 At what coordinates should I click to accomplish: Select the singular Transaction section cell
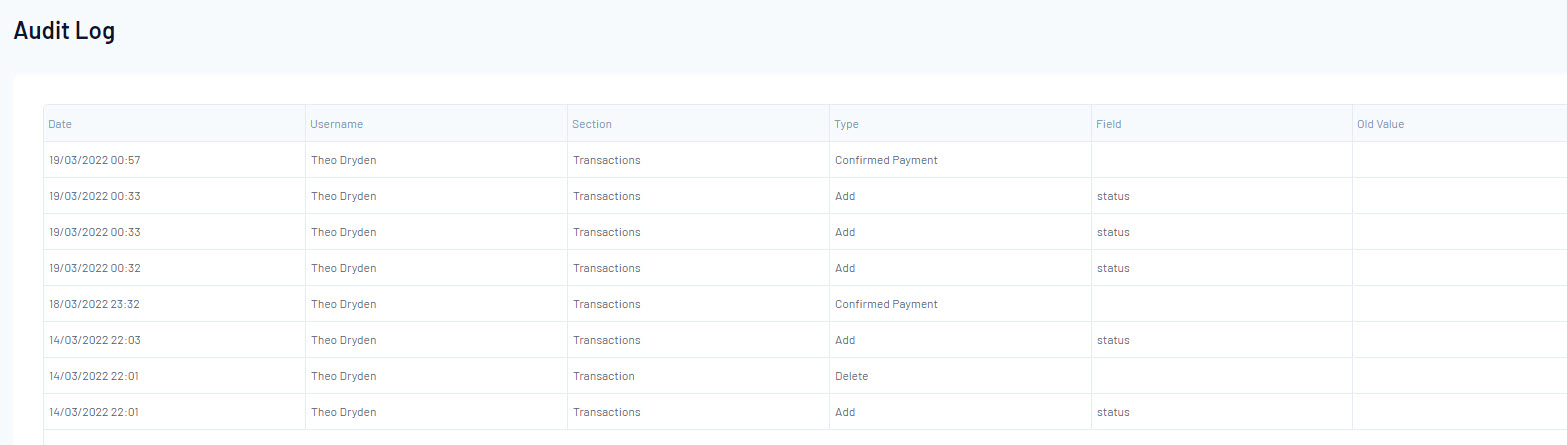pyautogui.click(x=698, y=376)
